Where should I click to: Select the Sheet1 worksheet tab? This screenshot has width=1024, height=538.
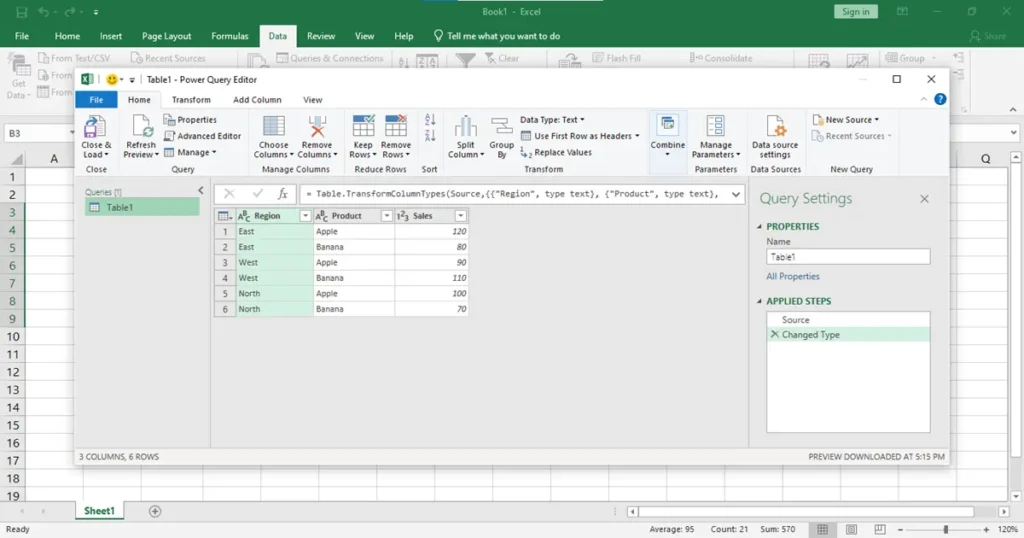99,511
